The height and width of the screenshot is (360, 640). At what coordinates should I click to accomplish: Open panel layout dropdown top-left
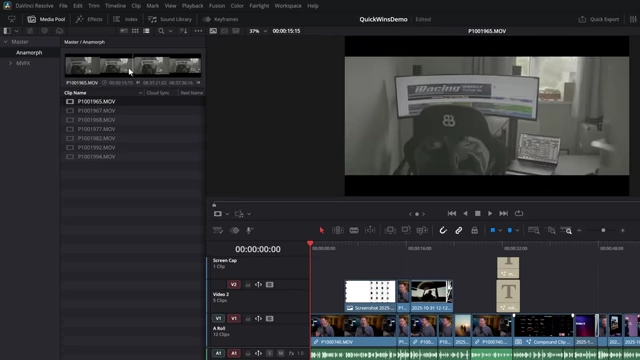(17, 31)
